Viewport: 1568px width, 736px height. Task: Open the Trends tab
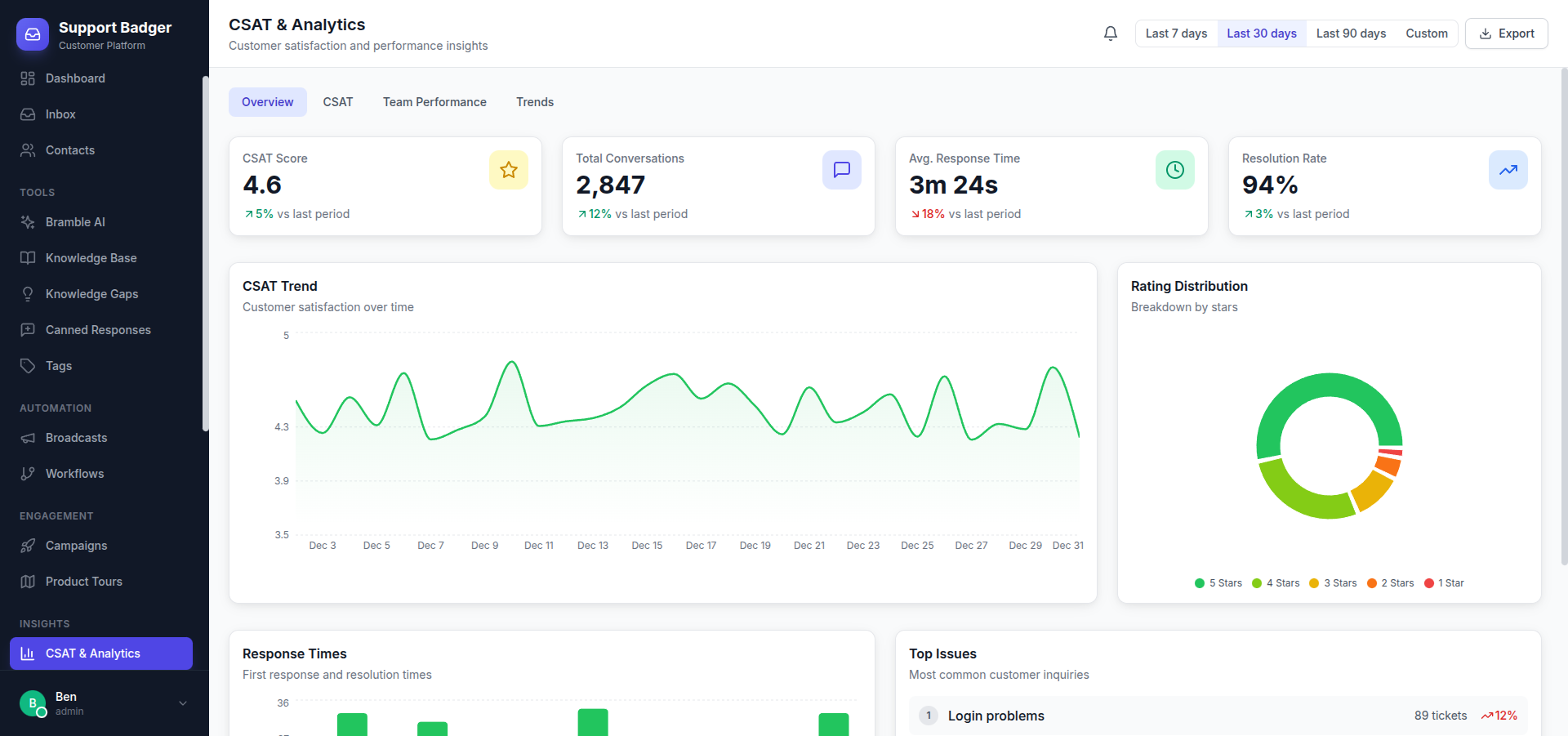(535, 101)
